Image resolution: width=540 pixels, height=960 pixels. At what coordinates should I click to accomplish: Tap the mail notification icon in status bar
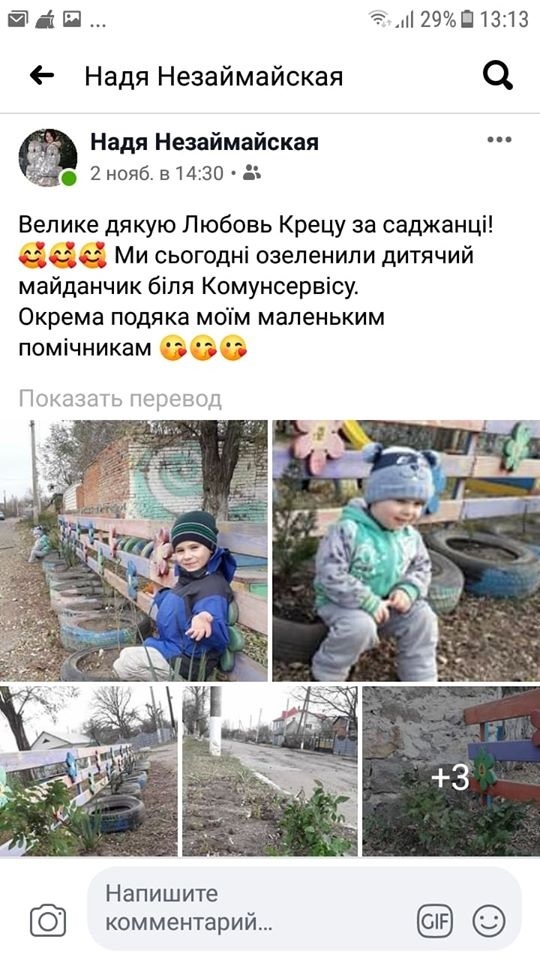click(x=18, y=20)
